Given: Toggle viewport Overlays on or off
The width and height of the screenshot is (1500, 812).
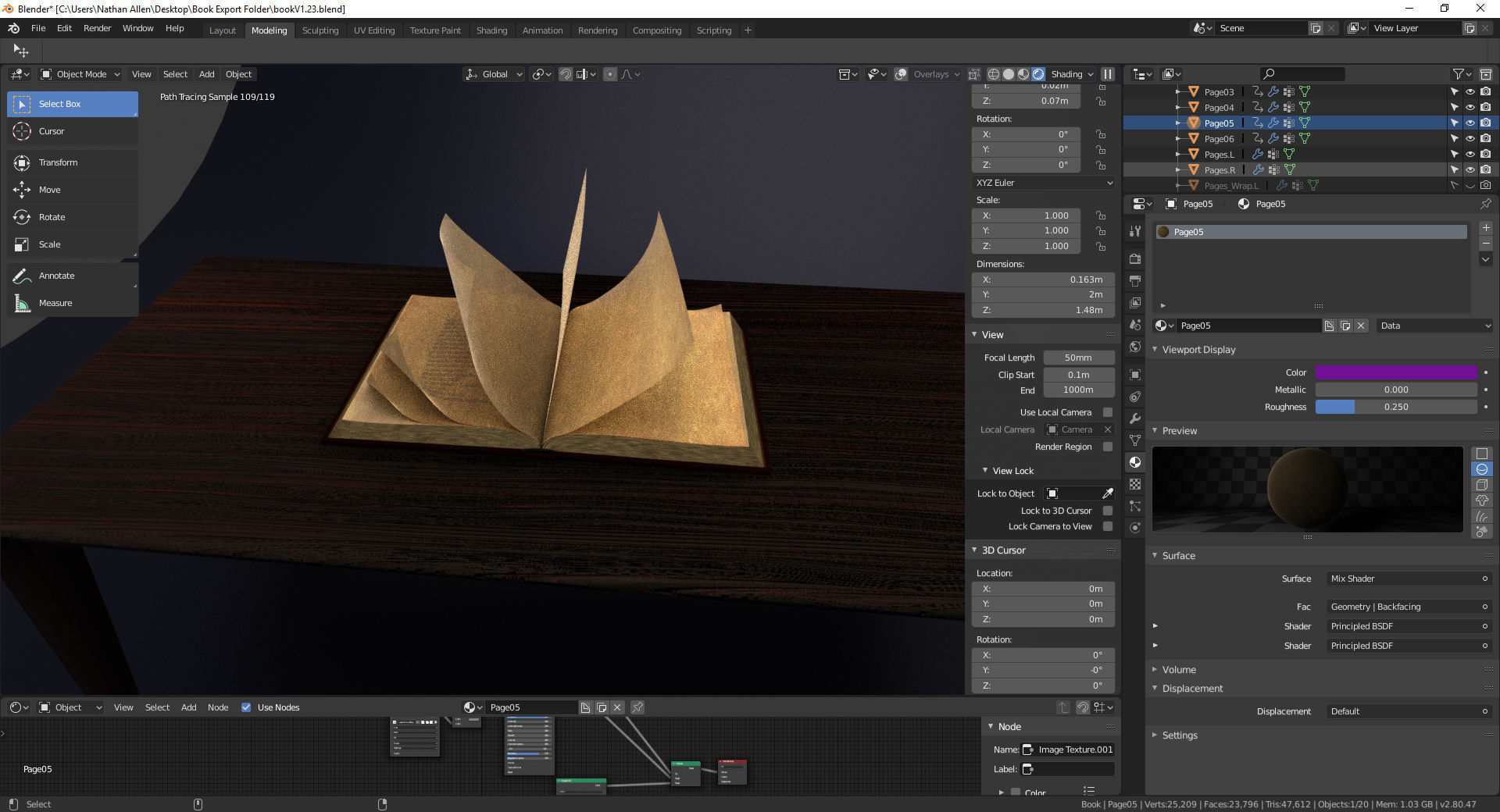Looking at the screenshot, I should [x=901, y=74].
